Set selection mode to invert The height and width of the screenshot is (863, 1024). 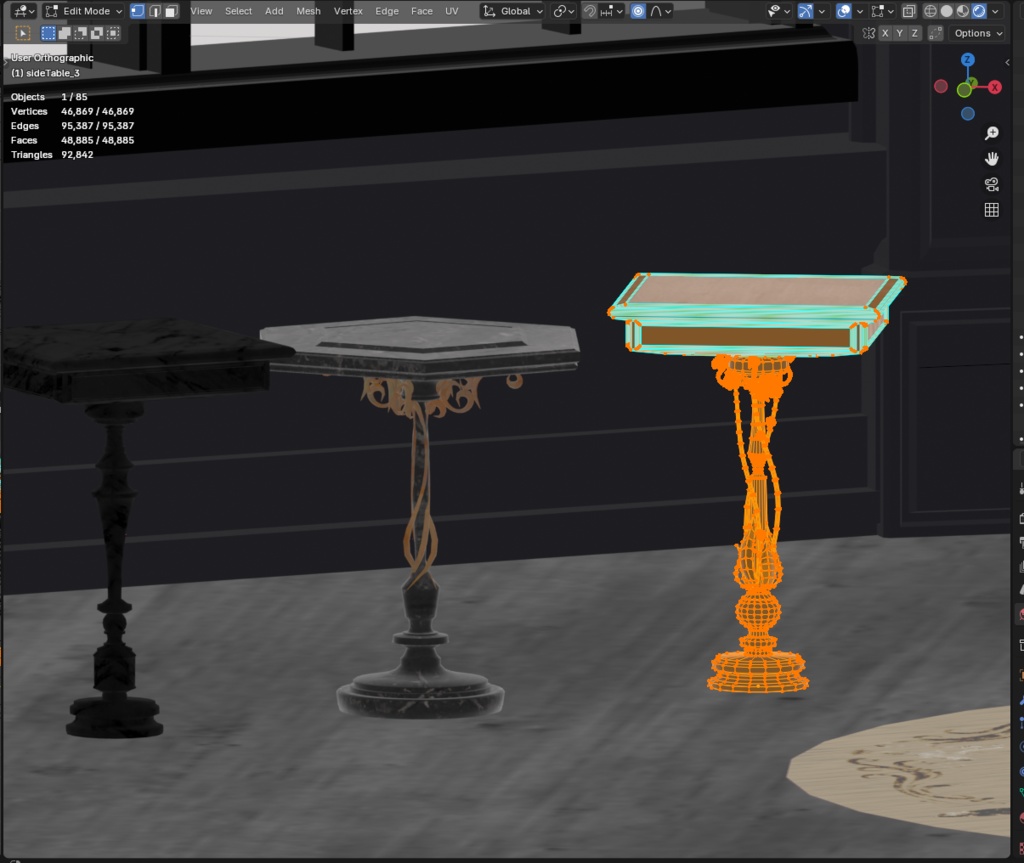(x=97, y=33)
